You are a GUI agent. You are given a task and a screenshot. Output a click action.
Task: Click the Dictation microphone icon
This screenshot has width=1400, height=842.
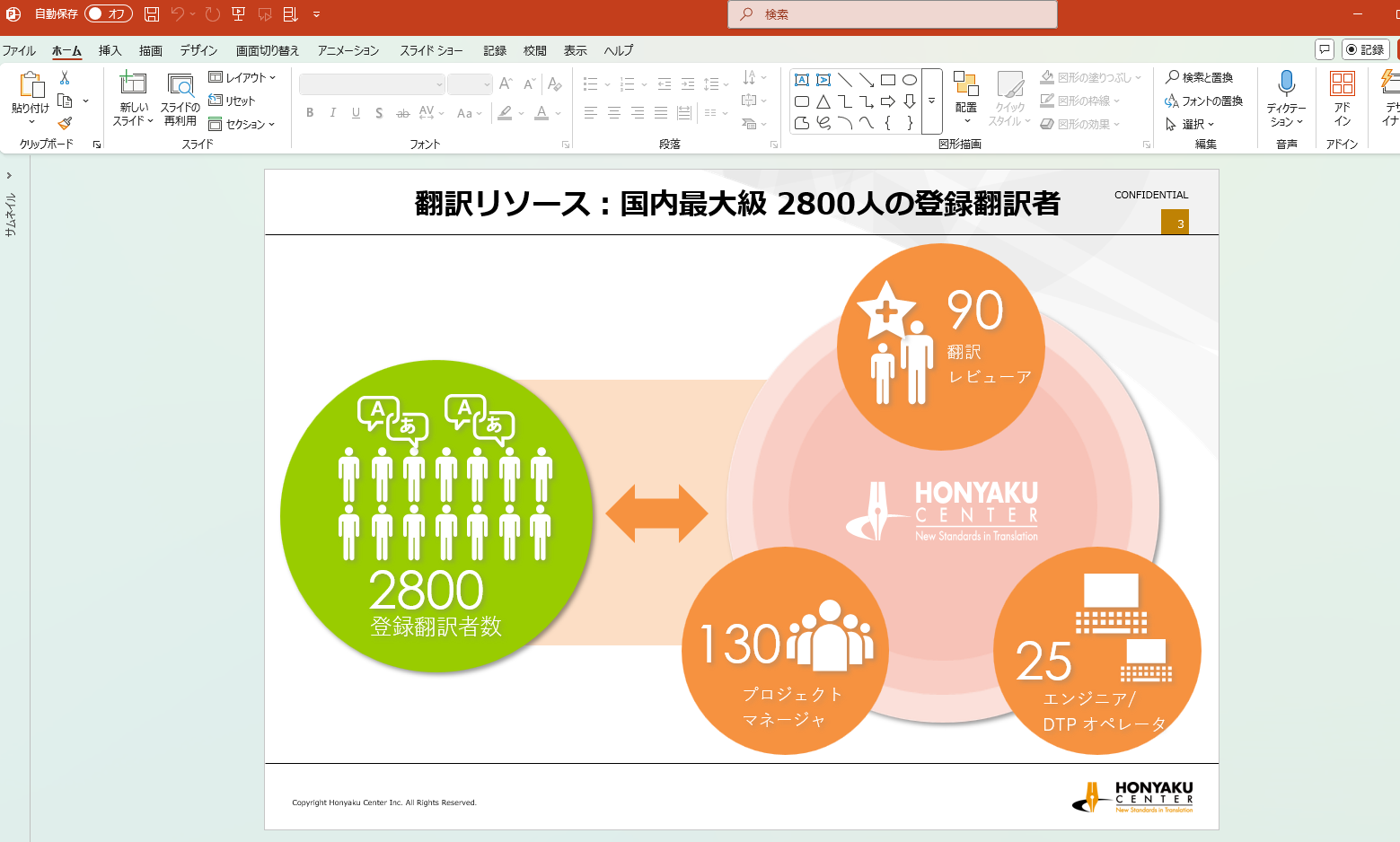[1286, 83]
